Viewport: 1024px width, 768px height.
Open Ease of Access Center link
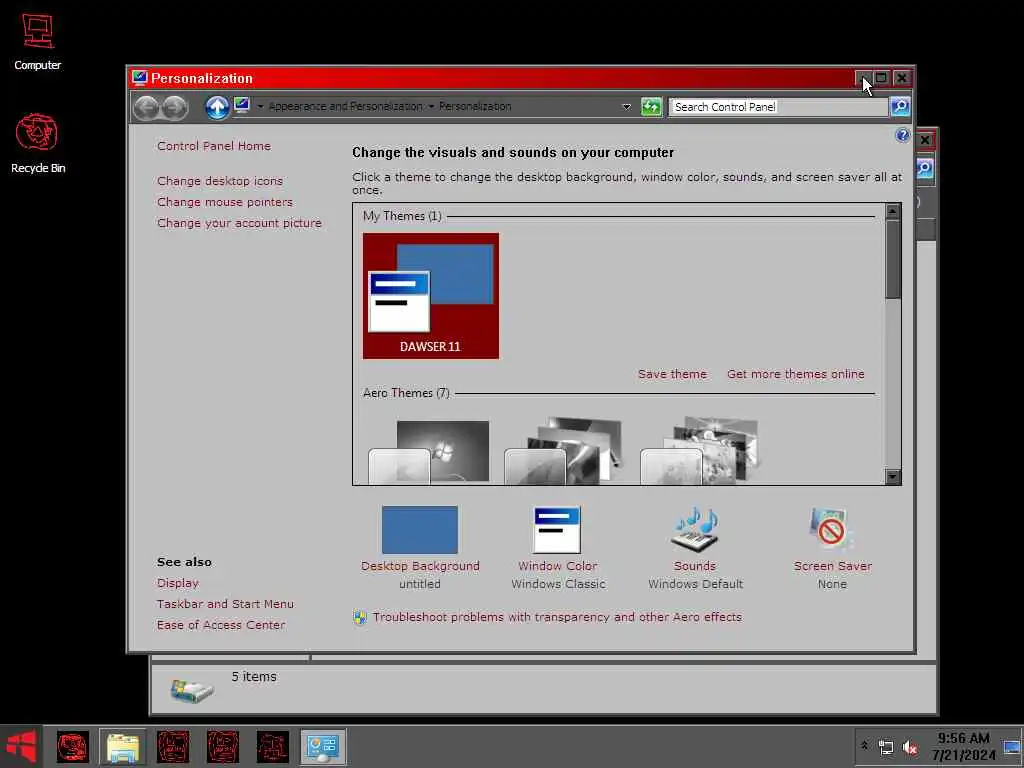(x=221, y=625)
